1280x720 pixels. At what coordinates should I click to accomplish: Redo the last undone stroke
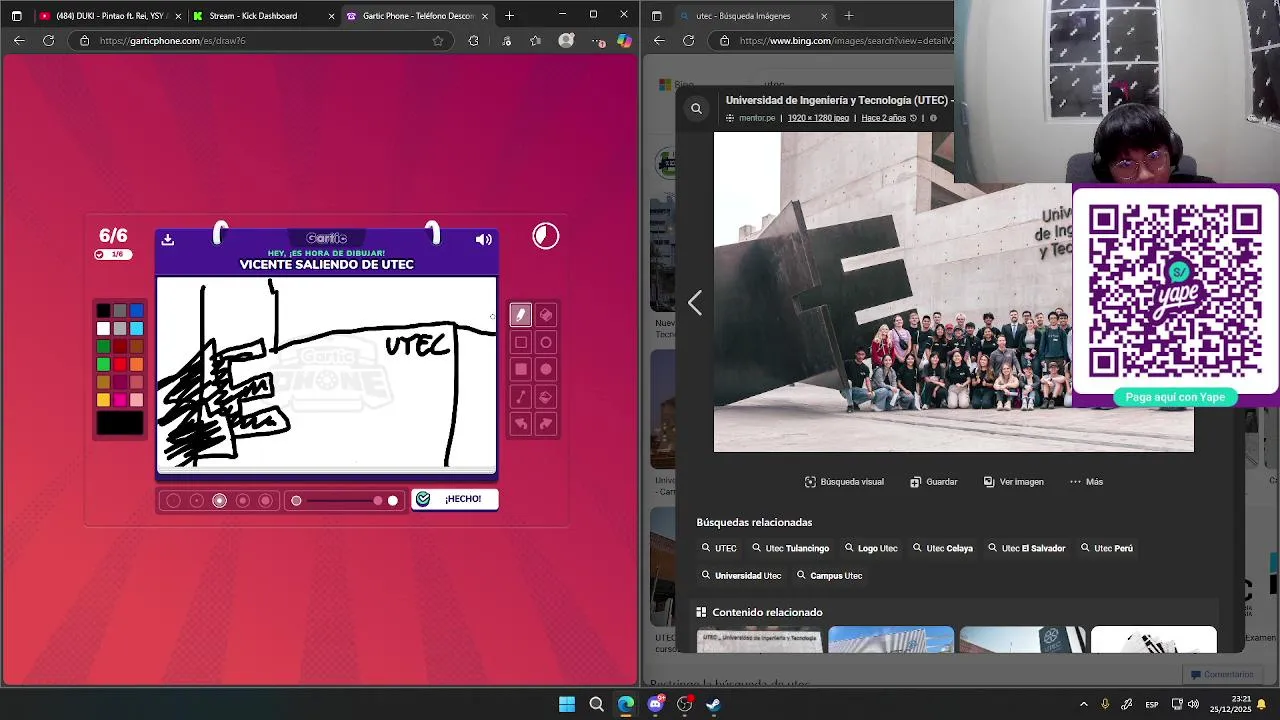point(546,424)
